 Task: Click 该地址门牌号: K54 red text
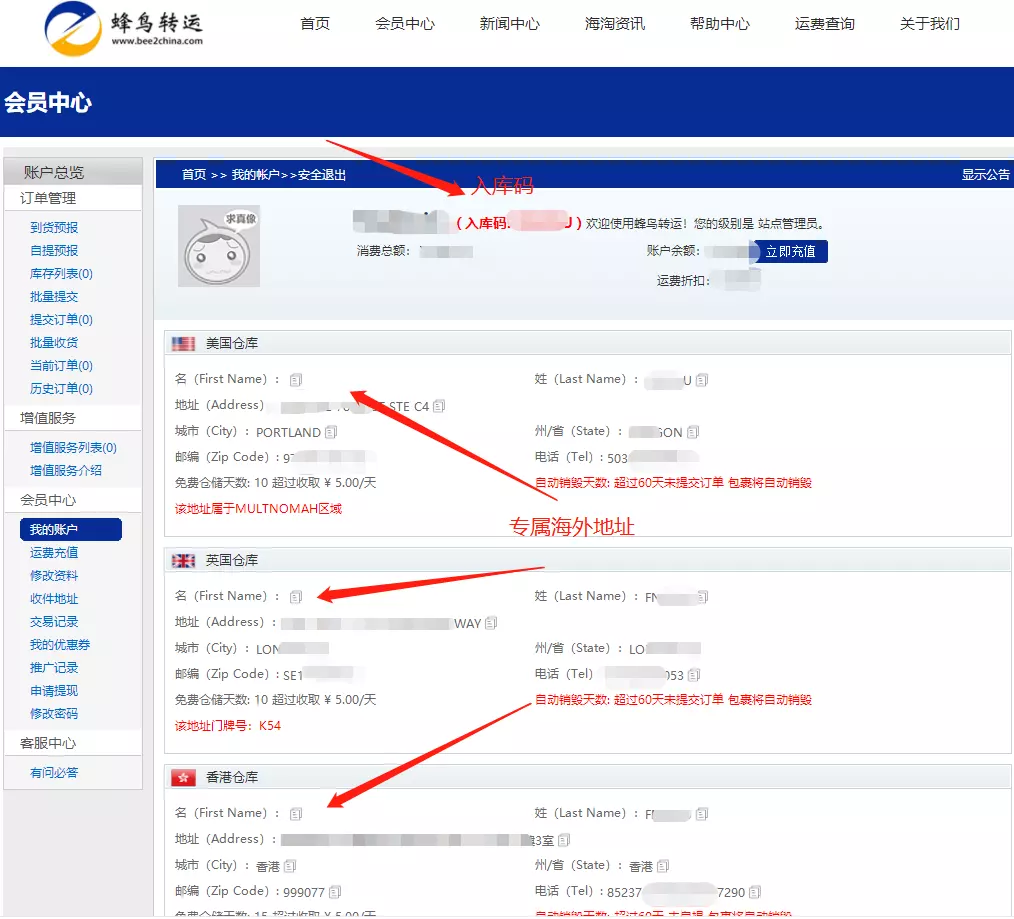point(228,726)
